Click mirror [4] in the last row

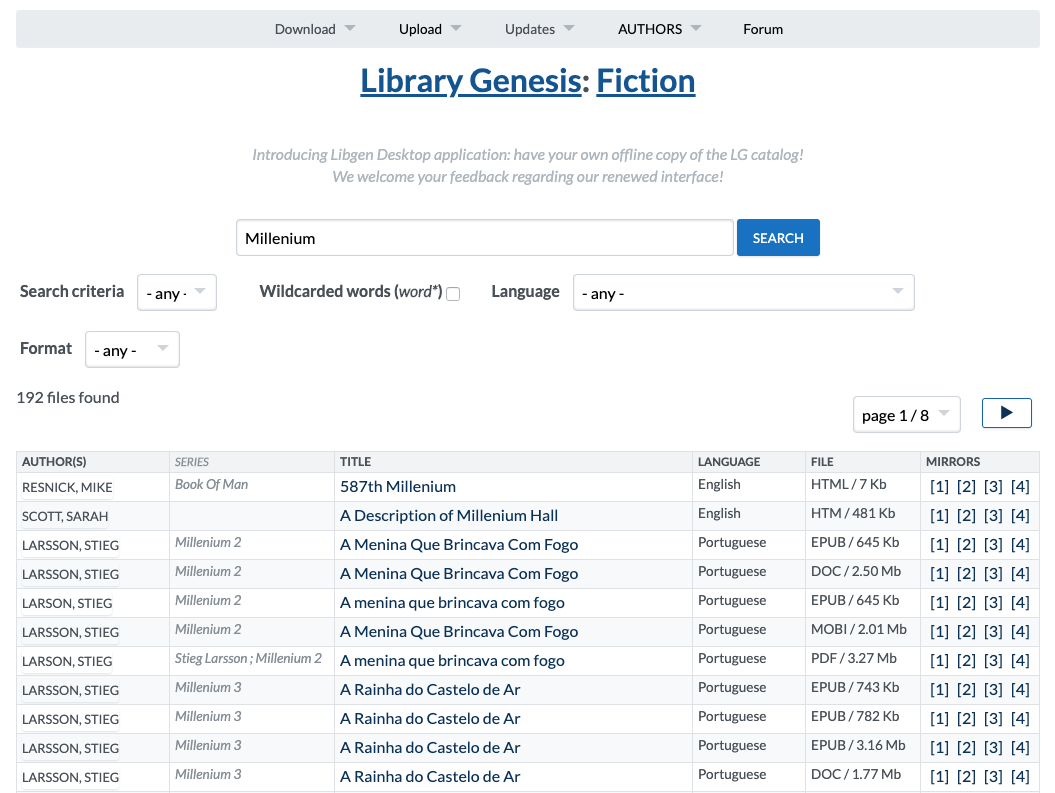tap(1019, 775)
